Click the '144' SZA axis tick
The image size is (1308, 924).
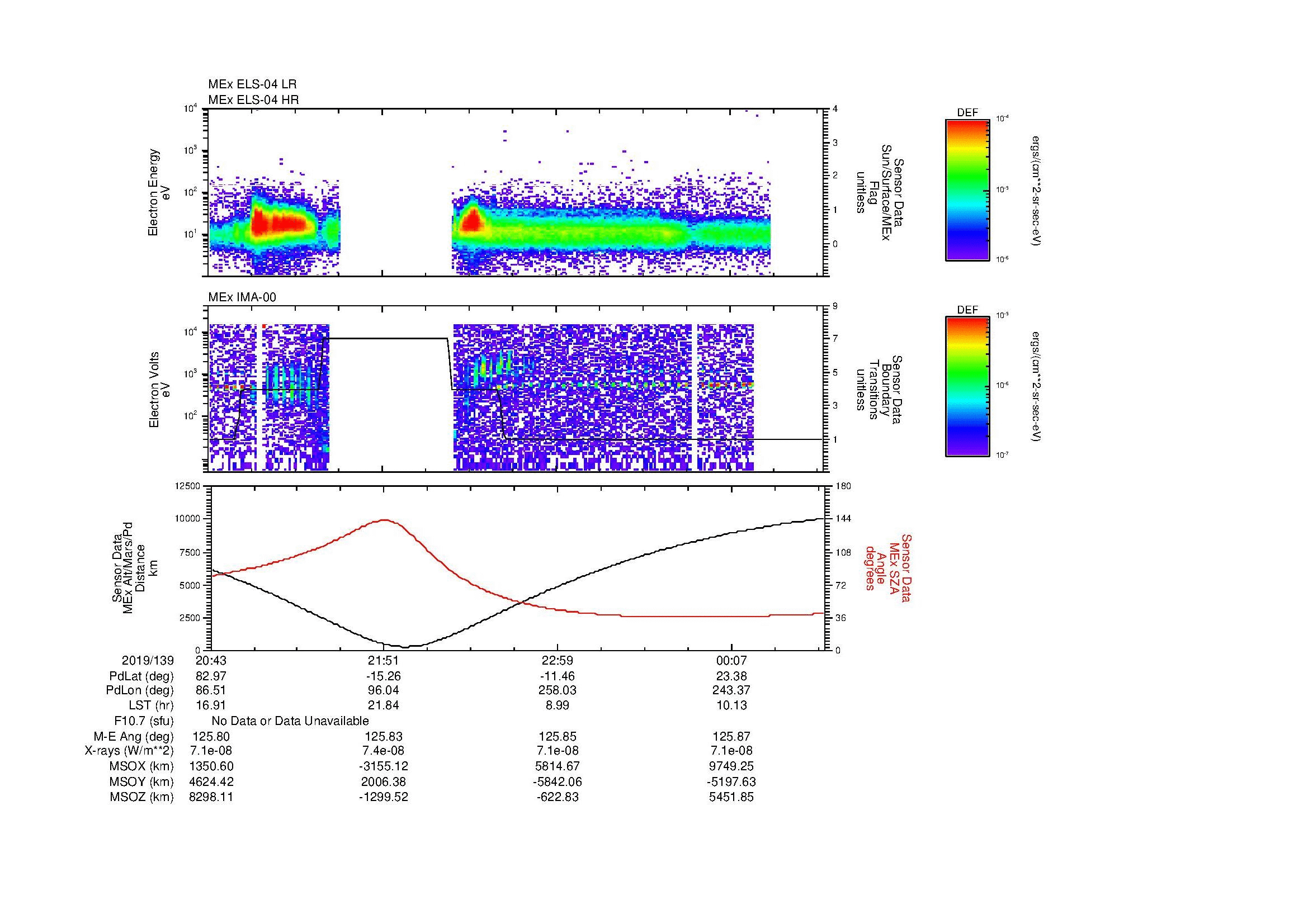(x=843, y=518)
